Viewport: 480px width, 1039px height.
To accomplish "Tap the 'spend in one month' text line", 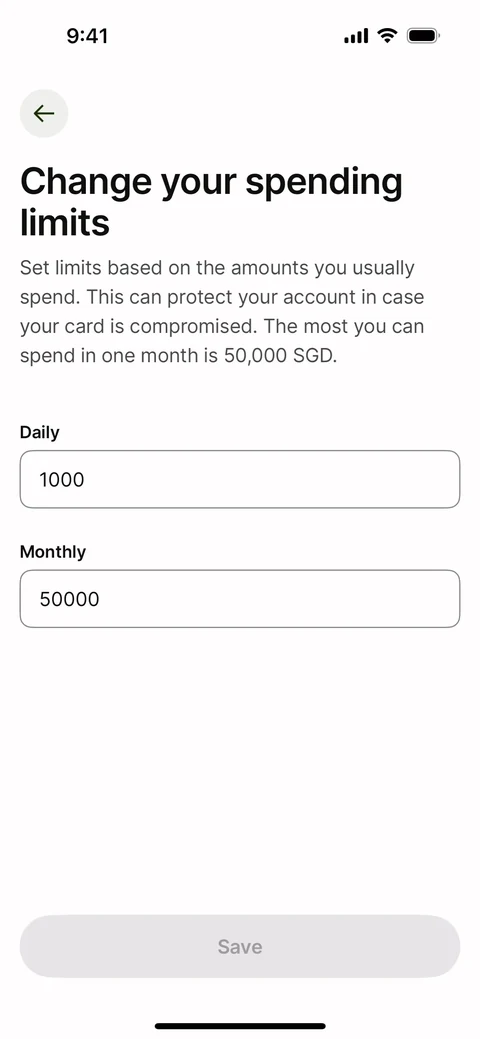I will coord(103,356).
